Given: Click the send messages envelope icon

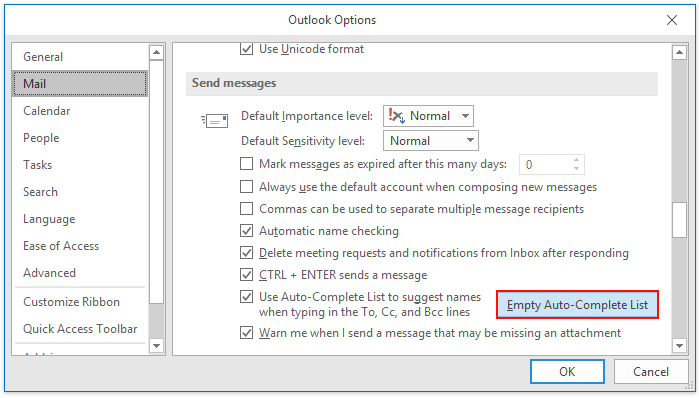Looking at the screenshot, I should point(215,120).
